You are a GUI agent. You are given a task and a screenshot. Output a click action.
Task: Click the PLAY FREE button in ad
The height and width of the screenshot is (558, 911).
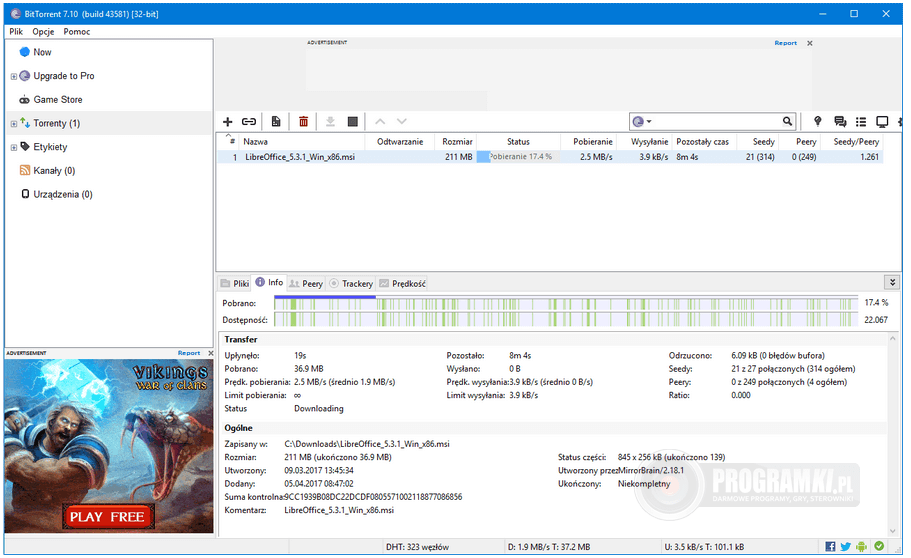pyautogui.click(x=108, y=516)
